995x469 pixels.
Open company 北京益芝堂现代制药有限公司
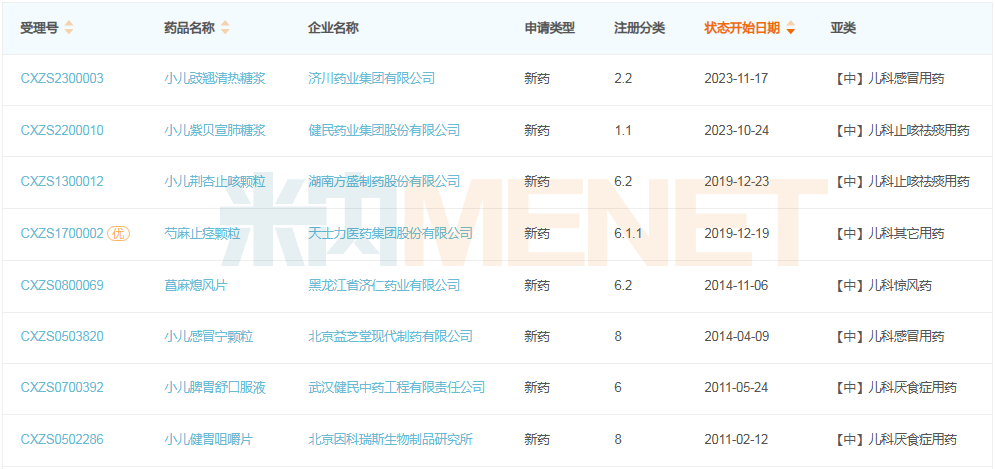click(x=390, y=336)
